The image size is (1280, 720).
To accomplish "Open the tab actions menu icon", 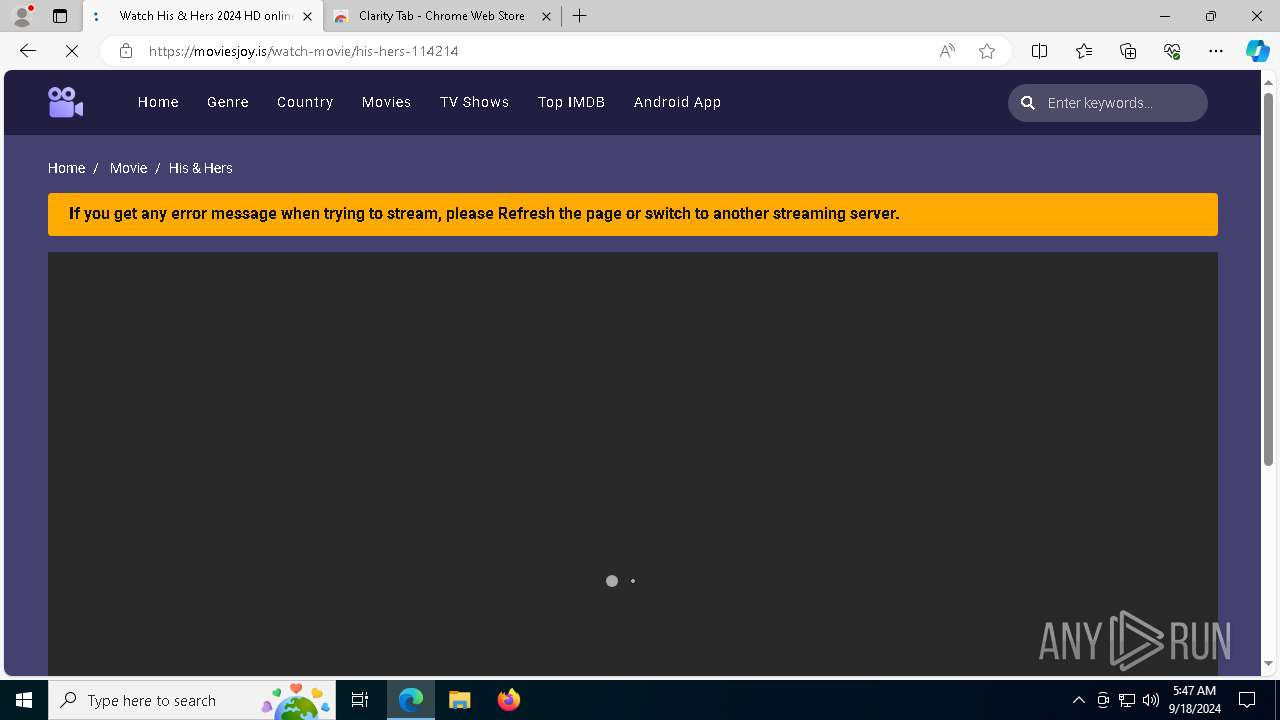I will [60, 16].
